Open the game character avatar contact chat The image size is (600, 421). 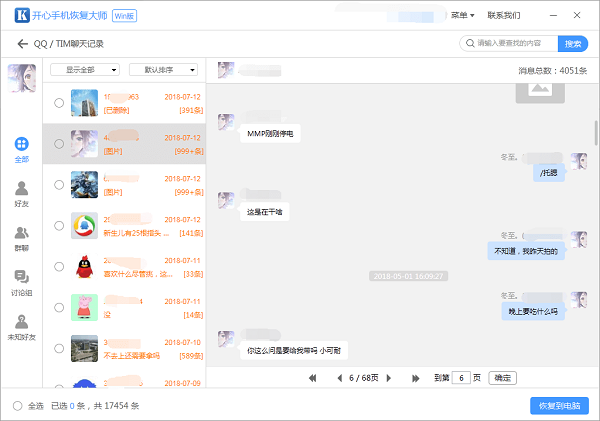pos(84,185)
